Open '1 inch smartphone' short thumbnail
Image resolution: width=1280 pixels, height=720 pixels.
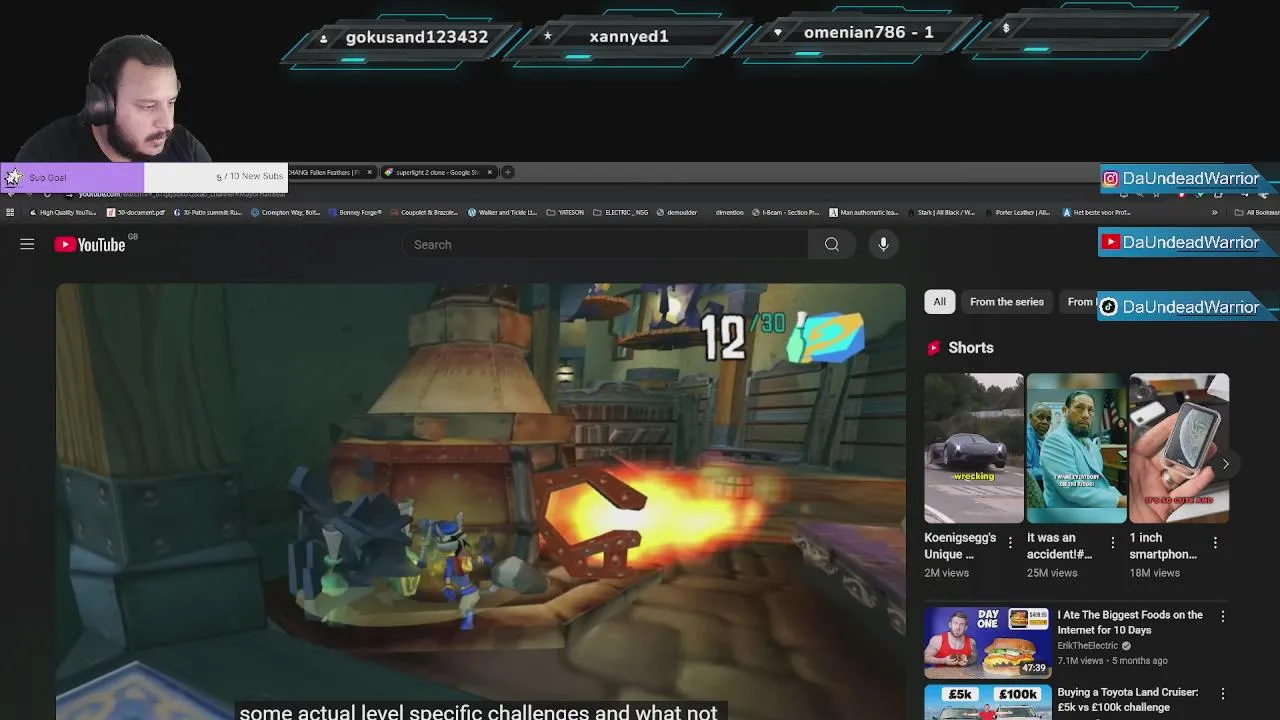[x=1179, y=448]
